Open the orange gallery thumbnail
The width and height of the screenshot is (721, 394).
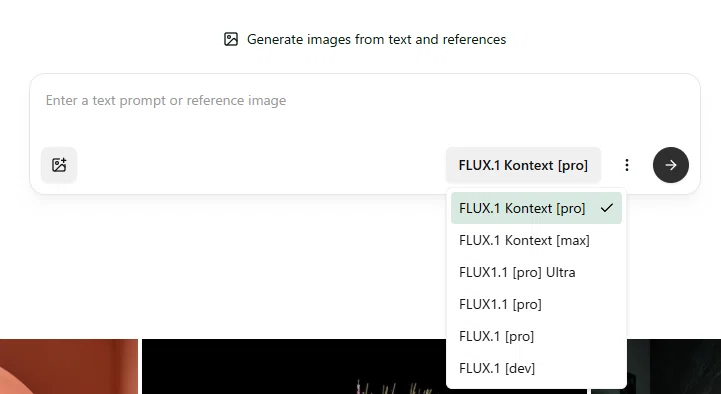coord(69,366)
